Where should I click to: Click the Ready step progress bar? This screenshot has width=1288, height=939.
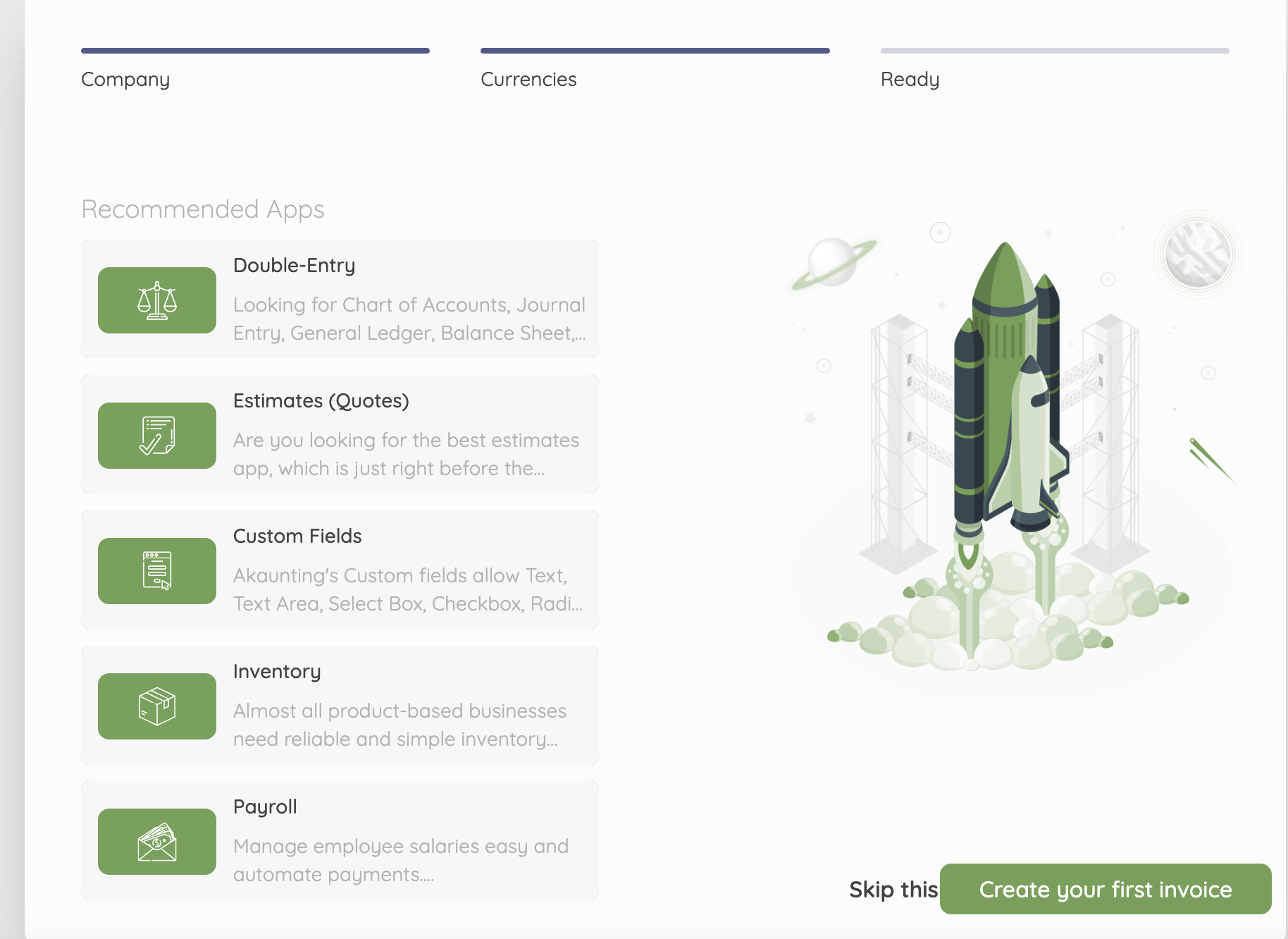click(x=1054, y=51)
